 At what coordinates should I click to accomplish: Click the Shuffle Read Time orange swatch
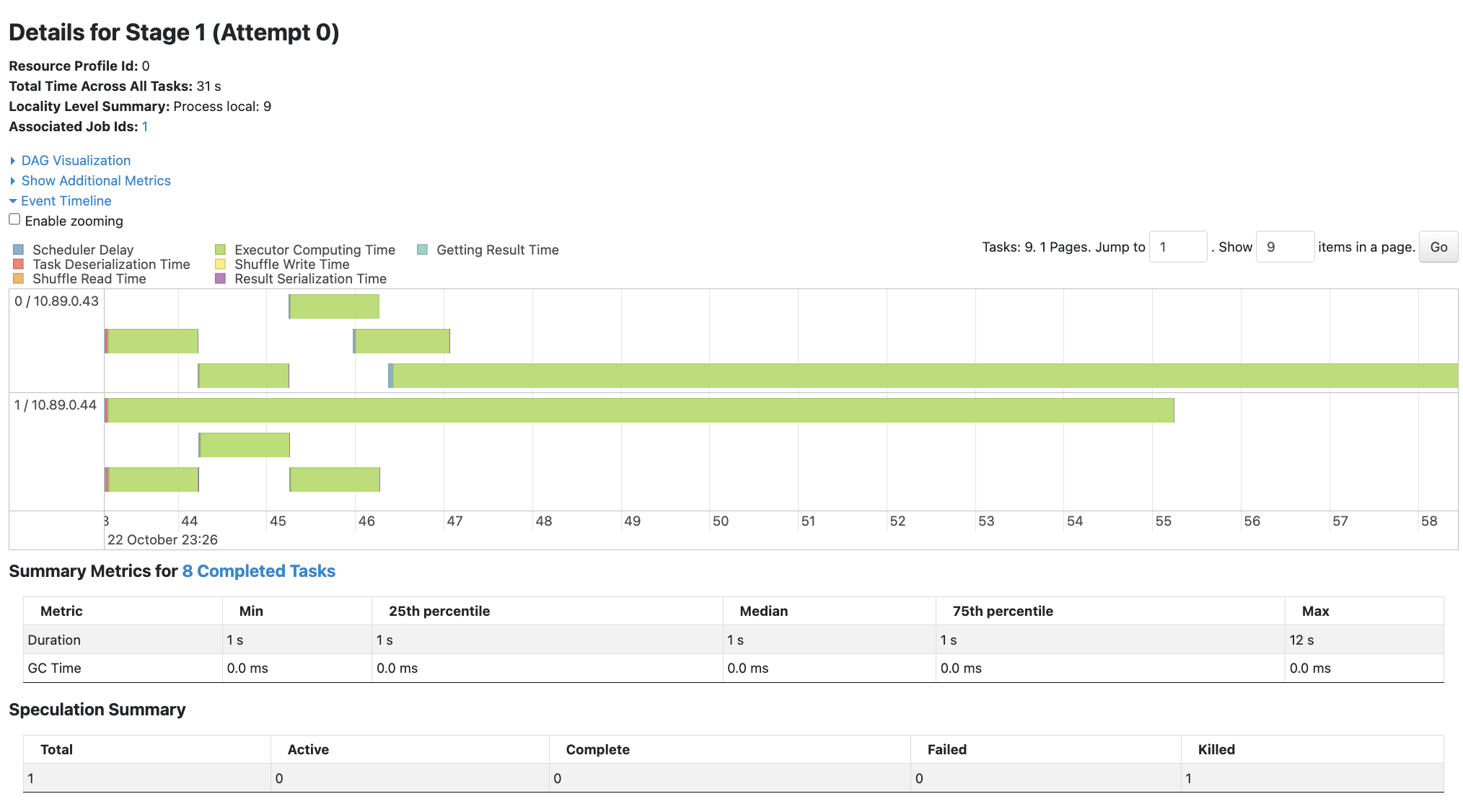19,279
